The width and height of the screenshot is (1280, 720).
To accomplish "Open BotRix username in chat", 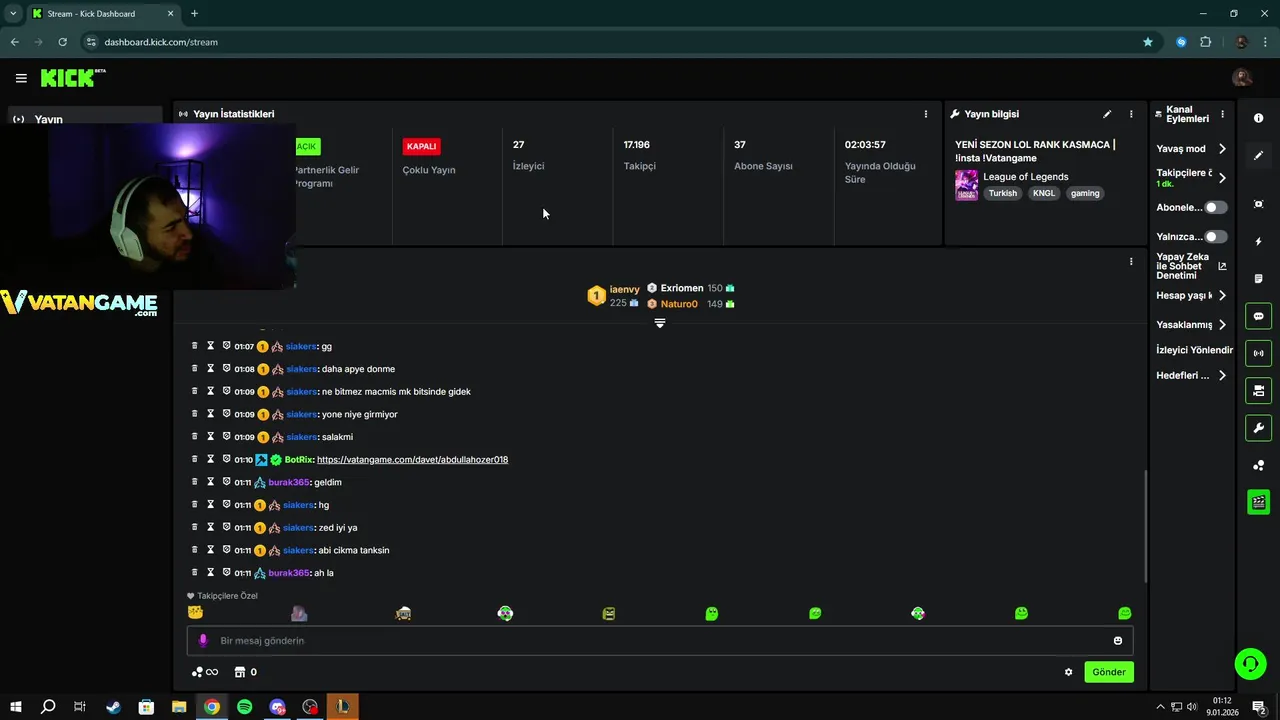I will click(x=299, y=460).
